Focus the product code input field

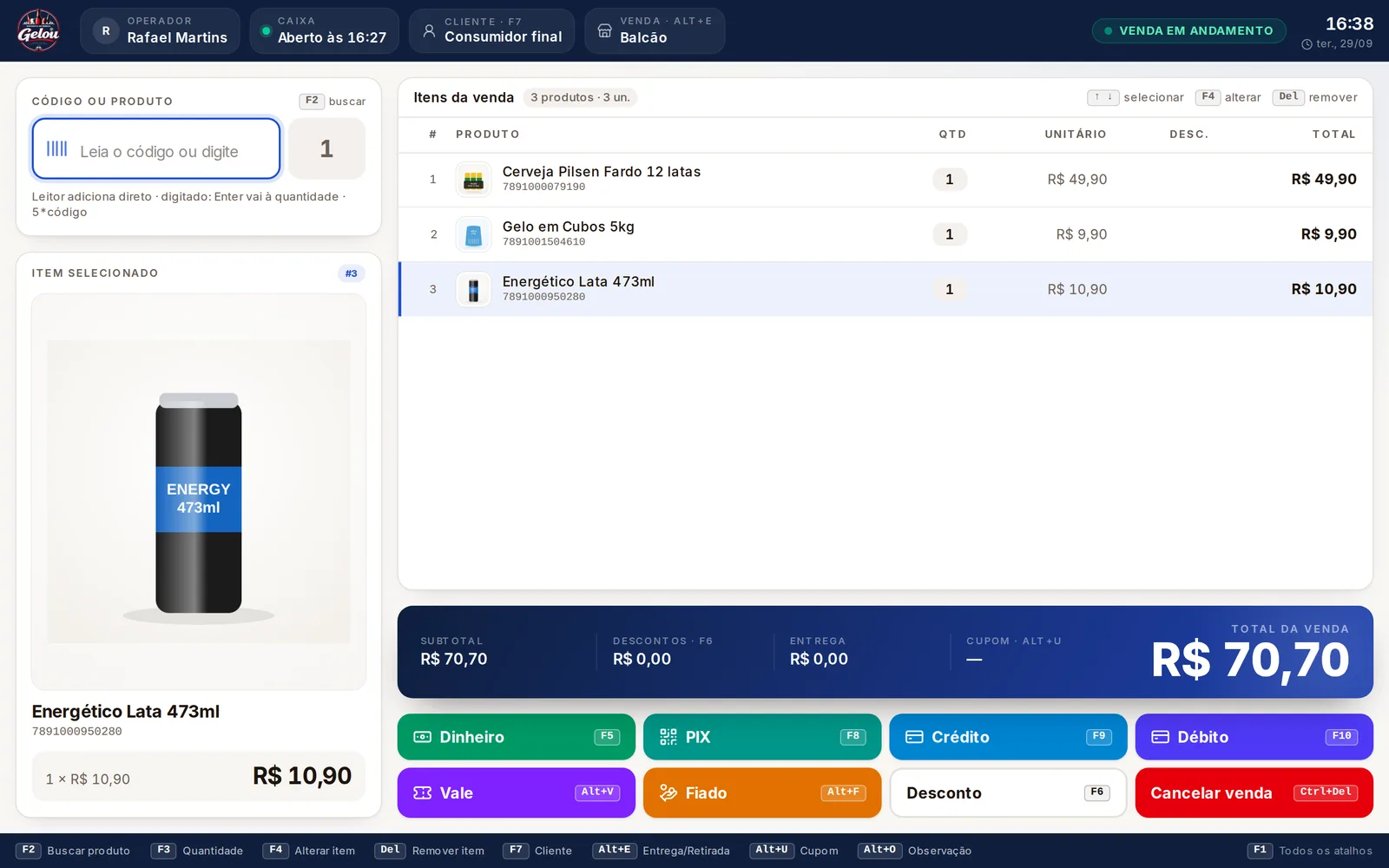click(x=156, y=148)
